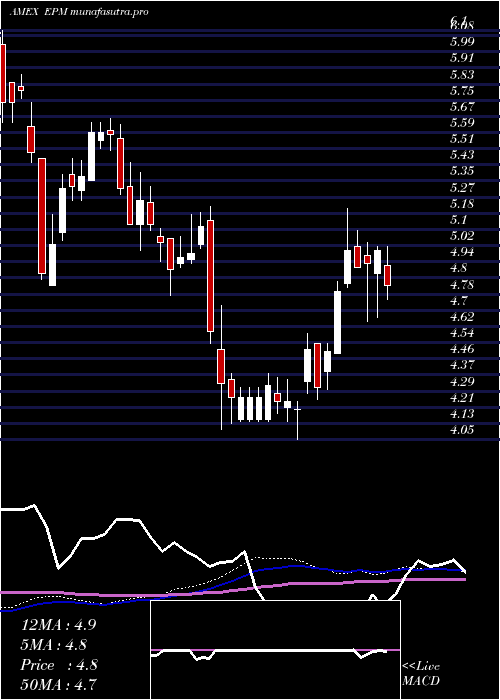
Task: Click the <<Live MACD label
Action: click(x=421, y=674)
